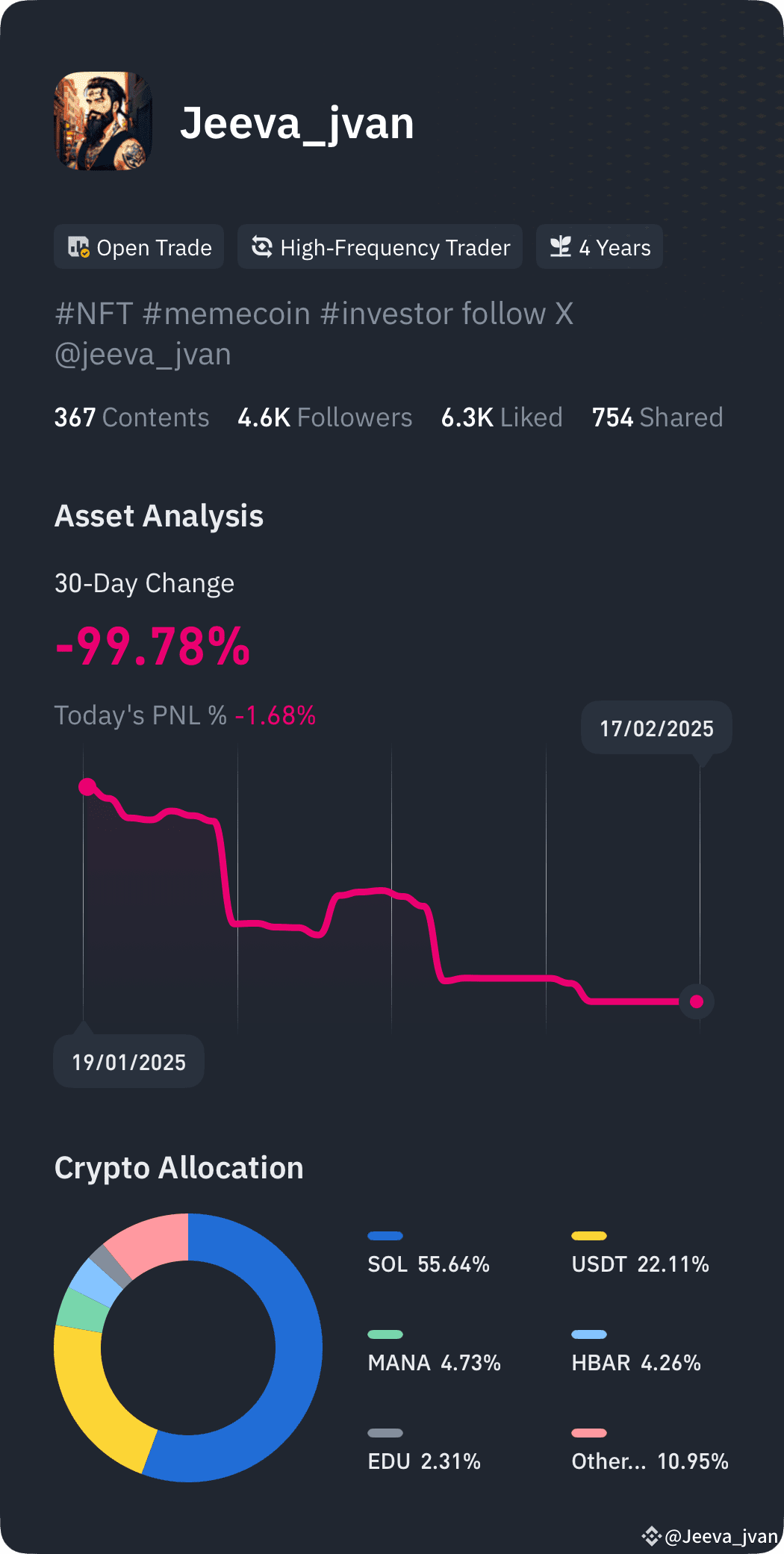This screenshot has height=1554, width=784.
Task: Click the Open Trade chart icon
Action: click(79, 246)
